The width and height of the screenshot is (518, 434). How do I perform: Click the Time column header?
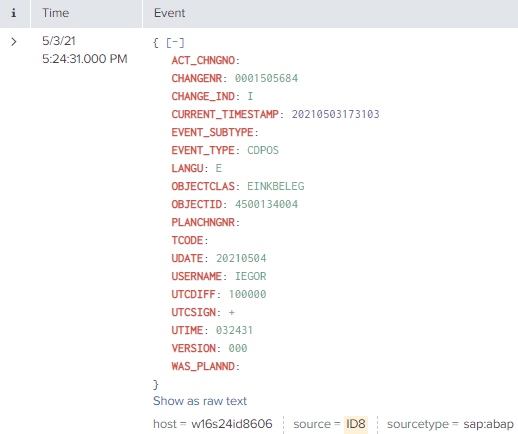tap(55, 13)
